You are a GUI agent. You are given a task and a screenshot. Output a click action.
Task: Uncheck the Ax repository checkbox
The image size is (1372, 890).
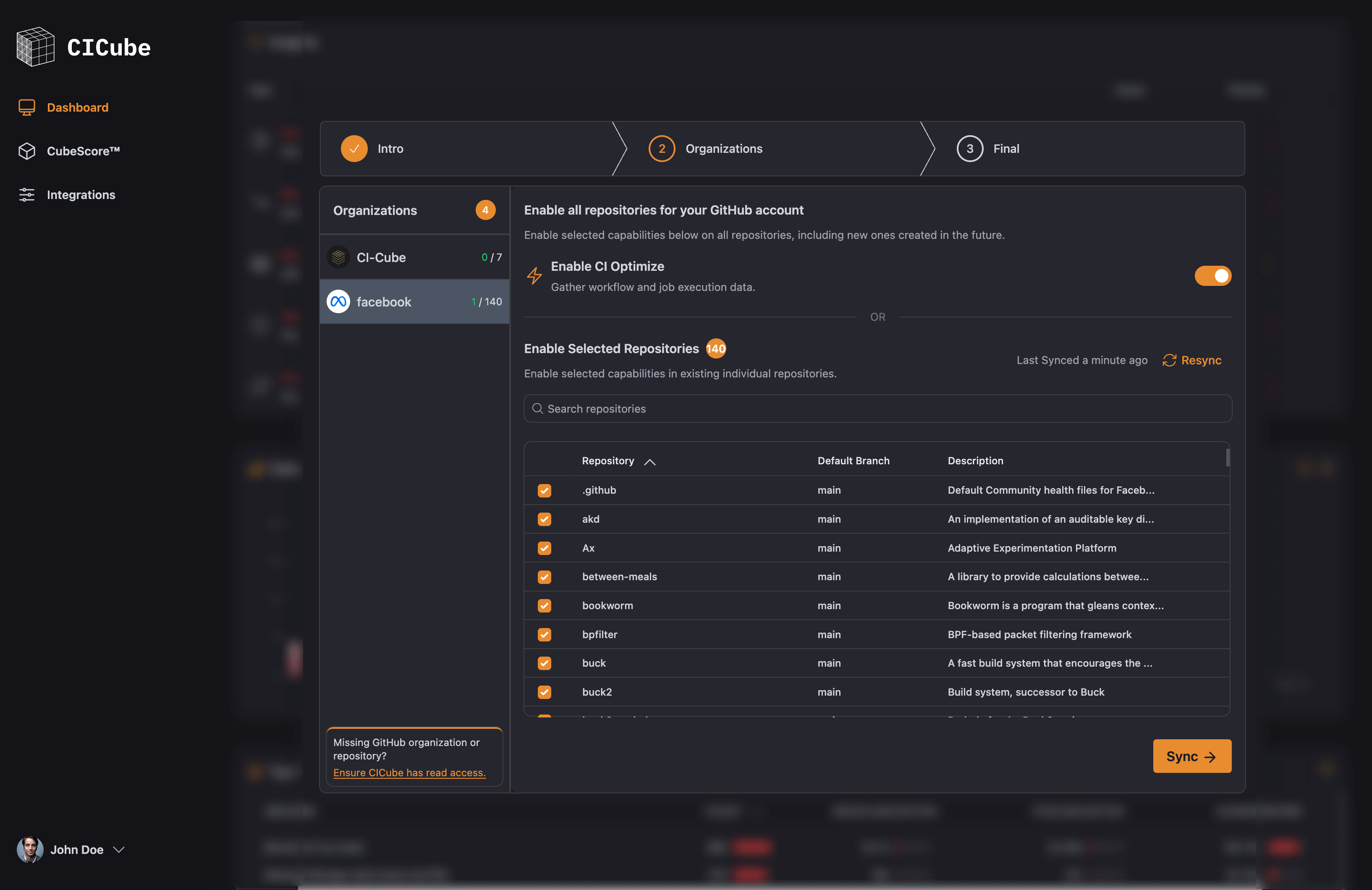tap(544, 548)
